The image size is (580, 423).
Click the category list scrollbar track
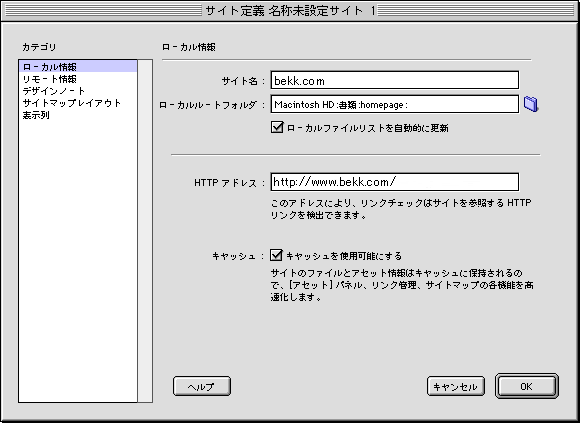tap(145, 231)
